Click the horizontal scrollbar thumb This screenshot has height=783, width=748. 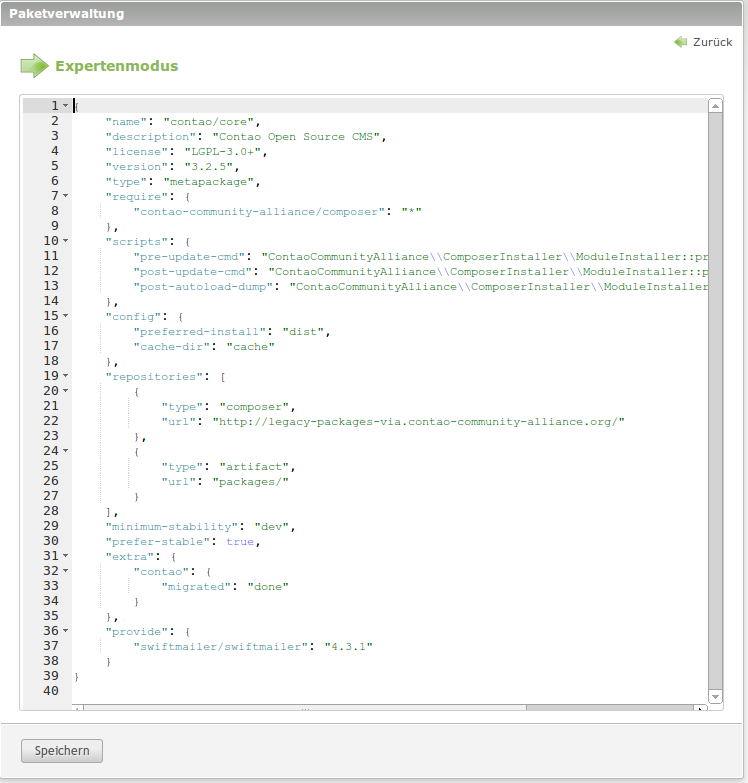(300, 710)
